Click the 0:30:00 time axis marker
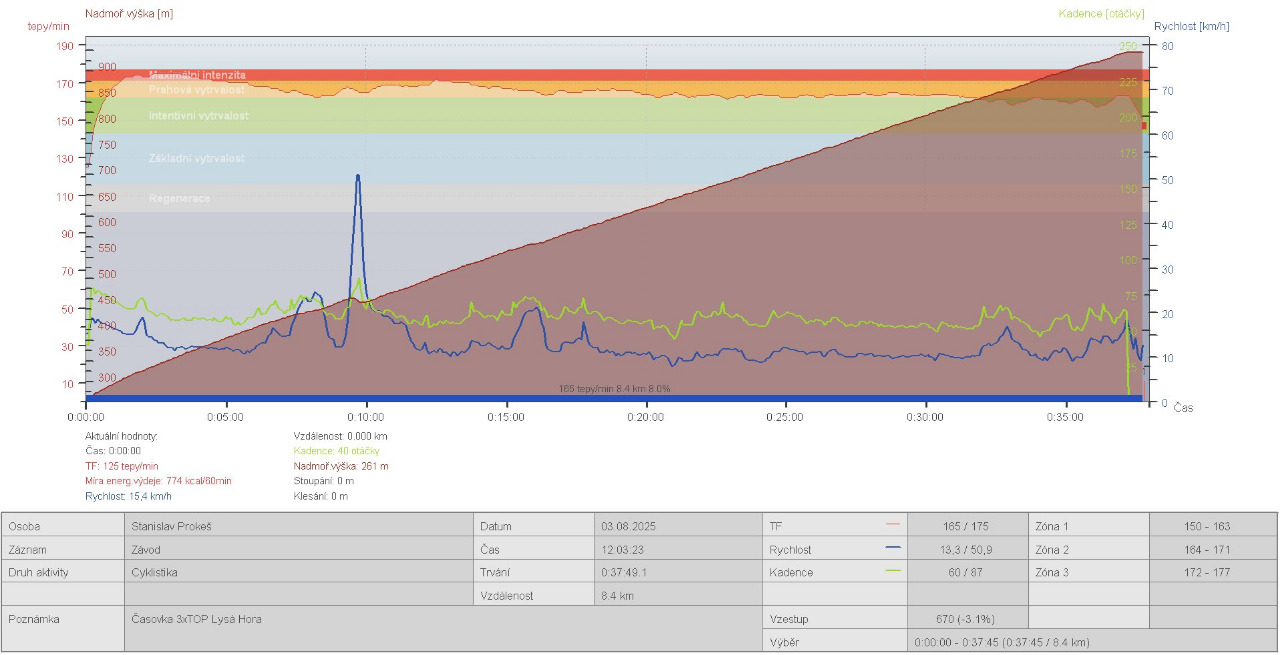1280x655 pixels. point(925,417)
